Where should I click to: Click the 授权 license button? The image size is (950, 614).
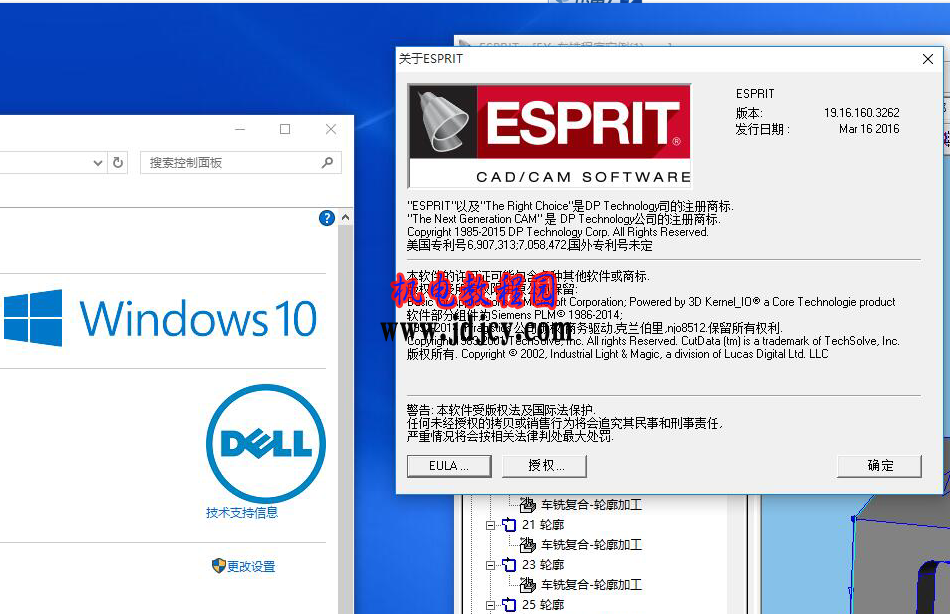click(545, 466)
